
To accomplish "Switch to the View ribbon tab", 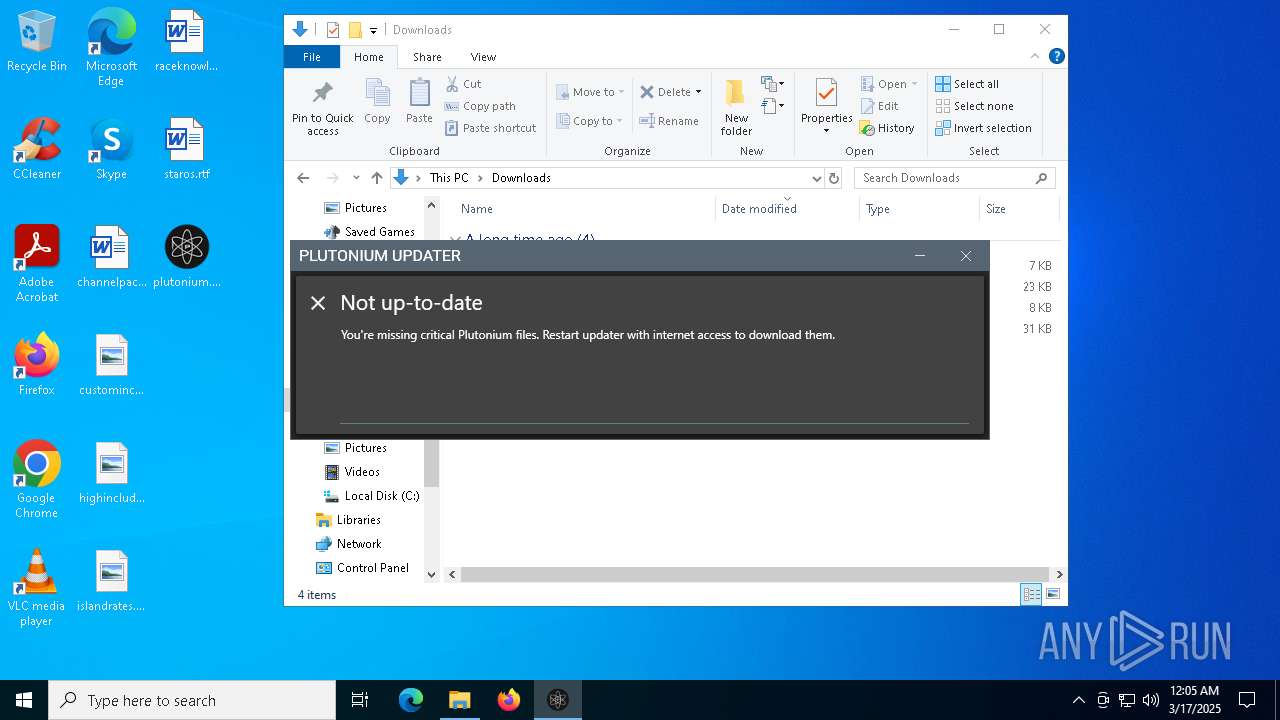I will click(483, 57).
